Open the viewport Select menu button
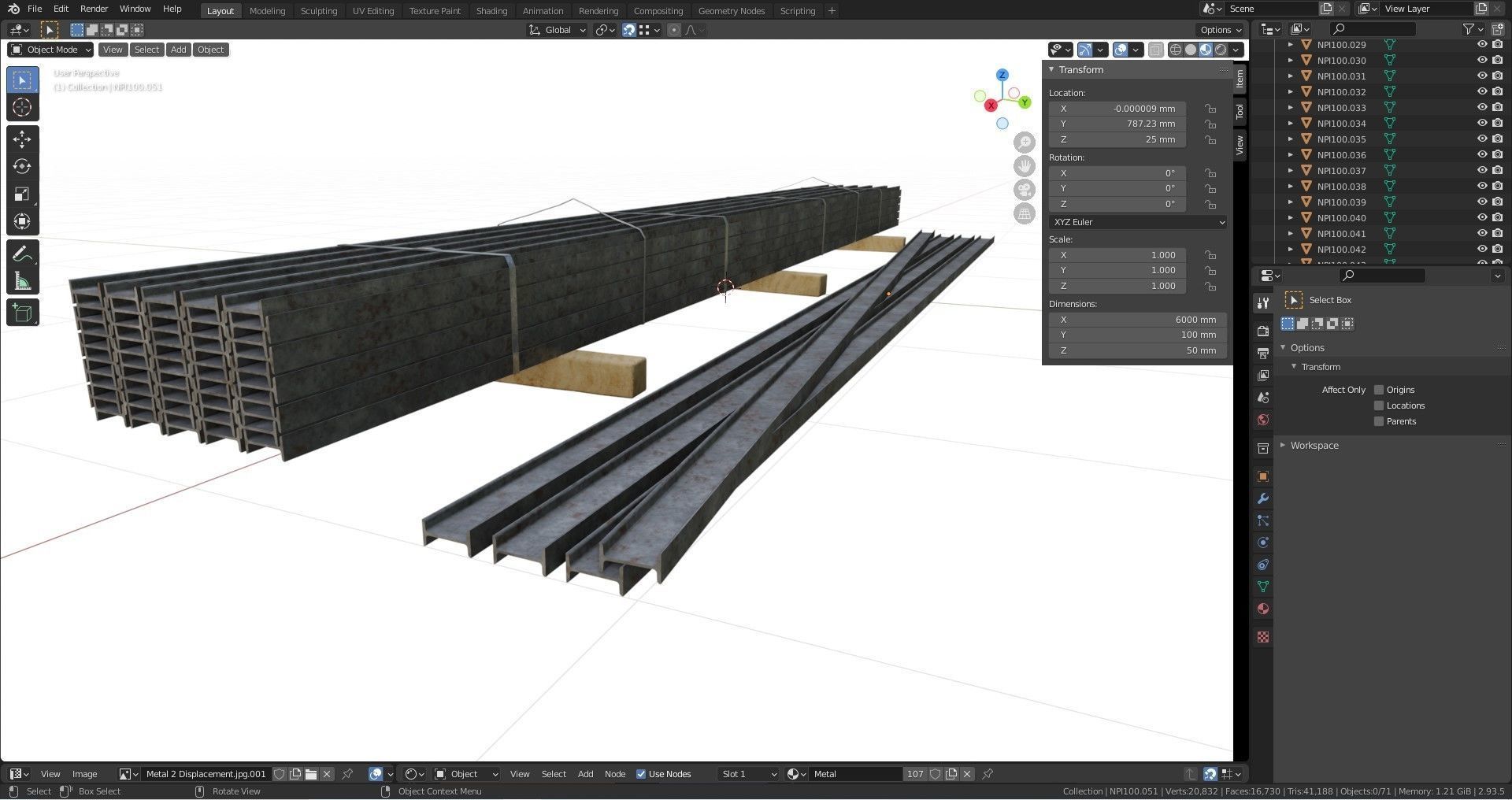The width and height of the screenshot is (1512, 800). point(146,50)
